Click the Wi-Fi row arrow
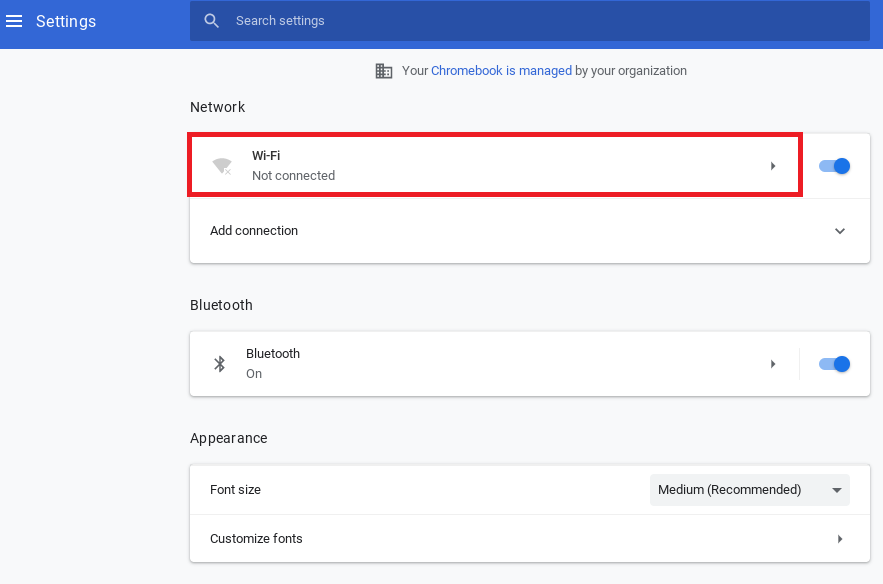Viewport: 883px width, 584px height. 773,166
